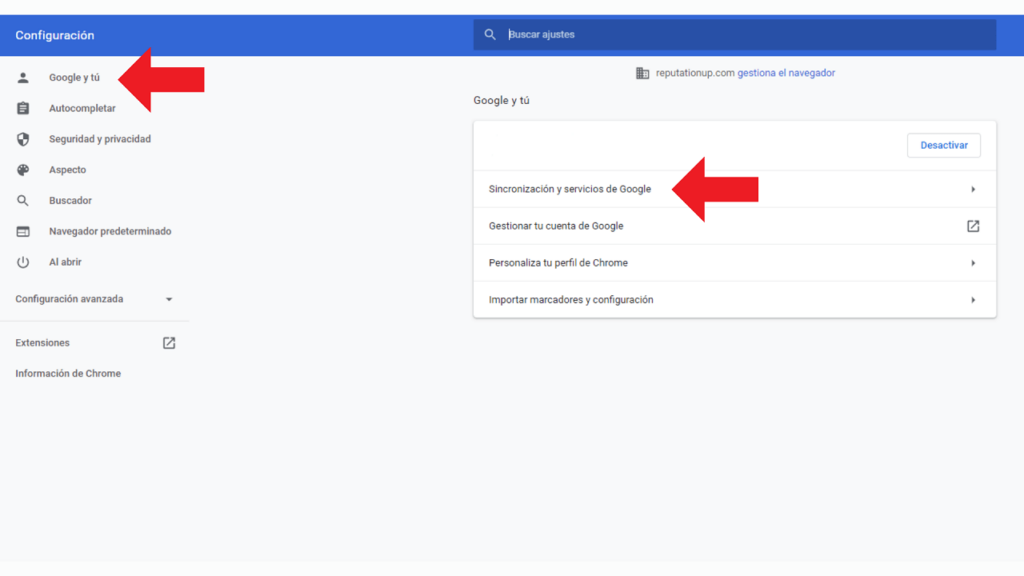Select the Google y tú profile icon
This screenshot has width=1024, height=576.
click(23, 77)
